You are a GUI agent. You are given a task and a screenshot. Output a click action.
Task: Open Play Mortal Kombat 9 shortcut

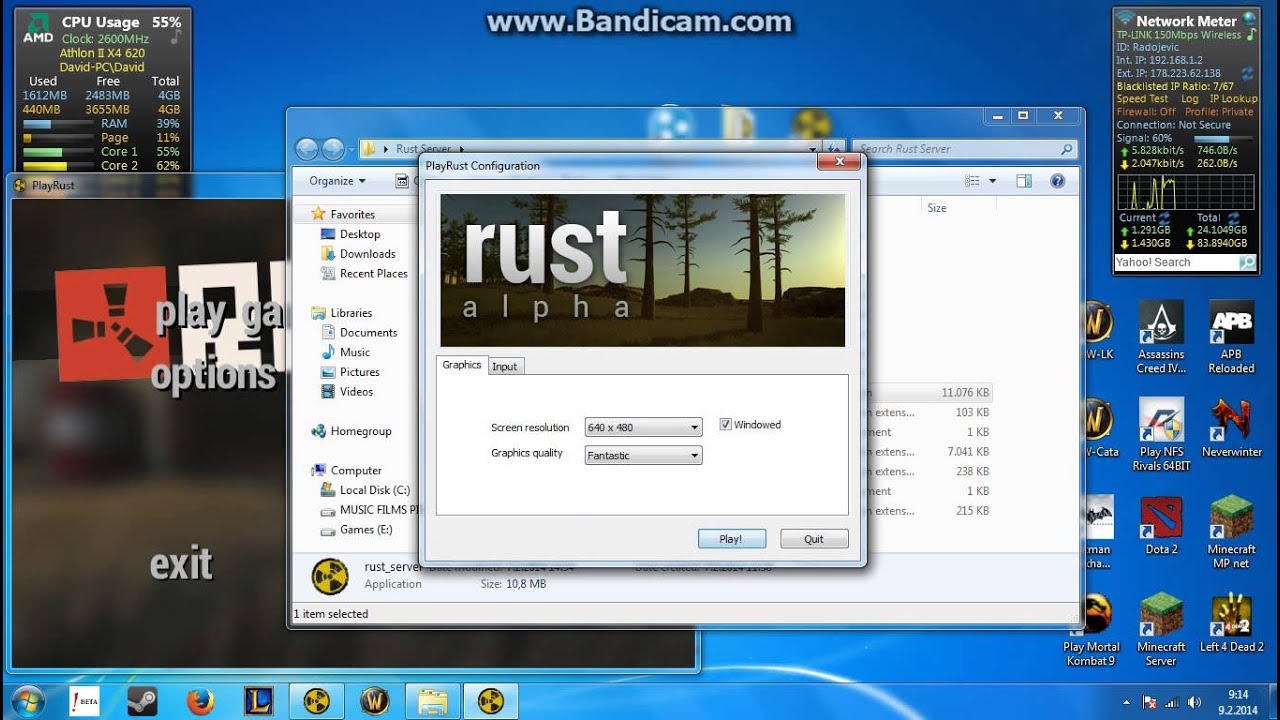(1090, 631)
